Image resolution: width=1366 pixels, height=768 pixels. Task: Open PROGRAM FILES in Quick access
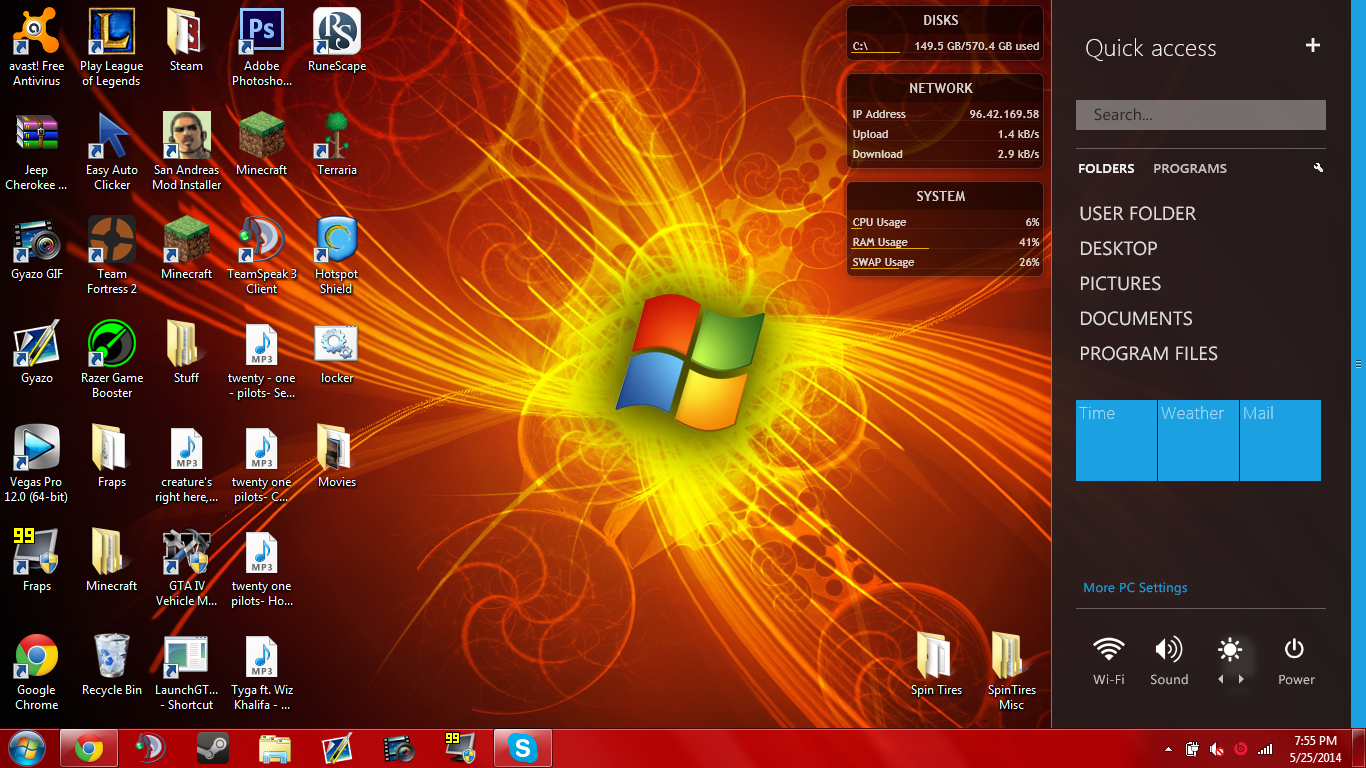point(1149,354)
